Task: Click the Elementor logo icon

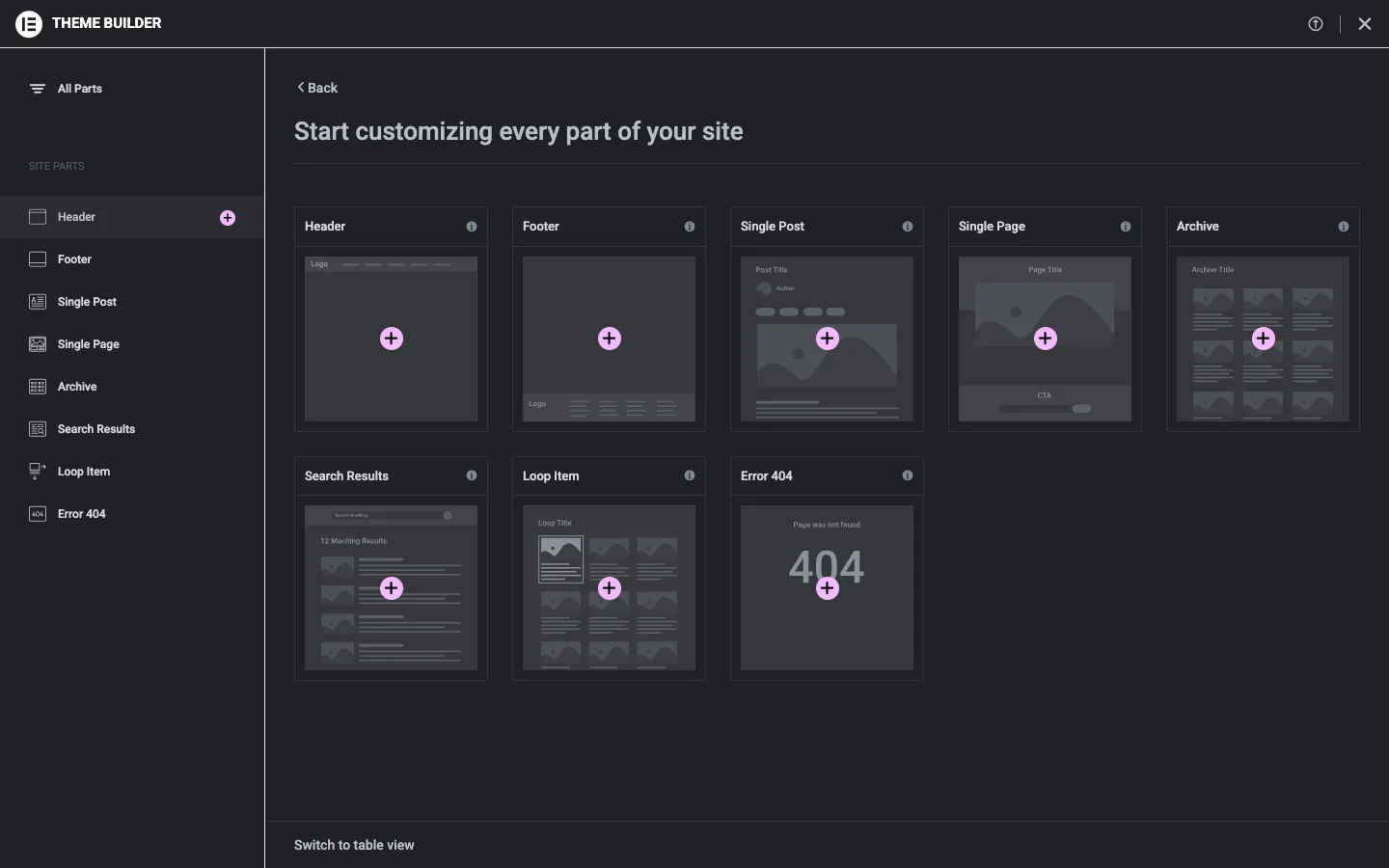Action: pyautogui.click(x=29, y=24)
